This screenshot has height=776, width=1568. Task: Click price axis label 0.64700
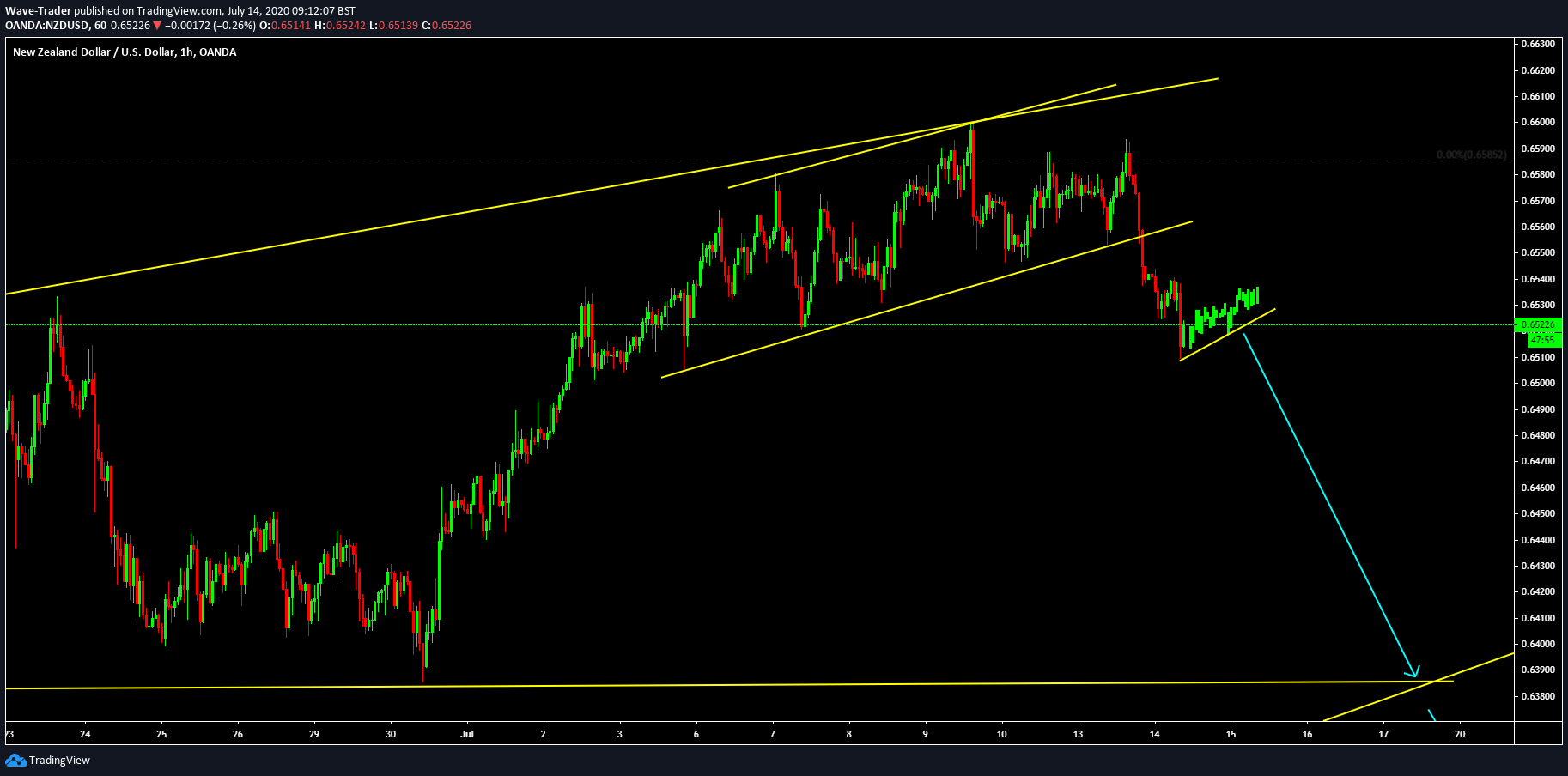coord(1537,461)
